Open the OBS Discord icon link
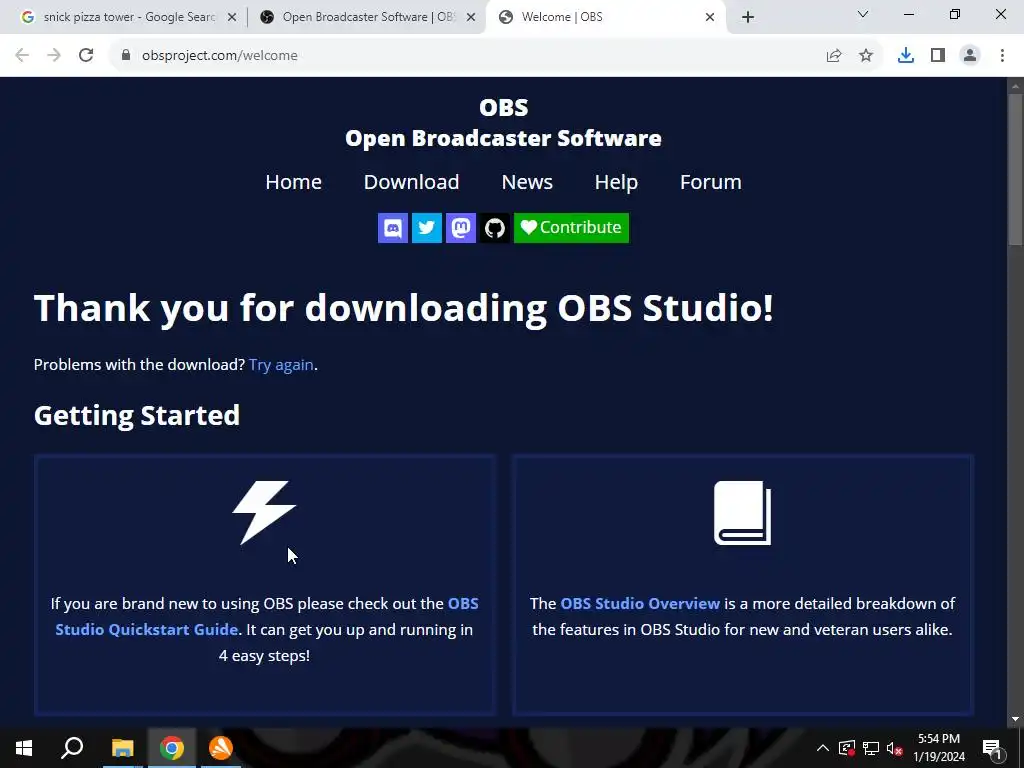The width and height of the screenshot is (1024, 768). [x=392, y=228]
